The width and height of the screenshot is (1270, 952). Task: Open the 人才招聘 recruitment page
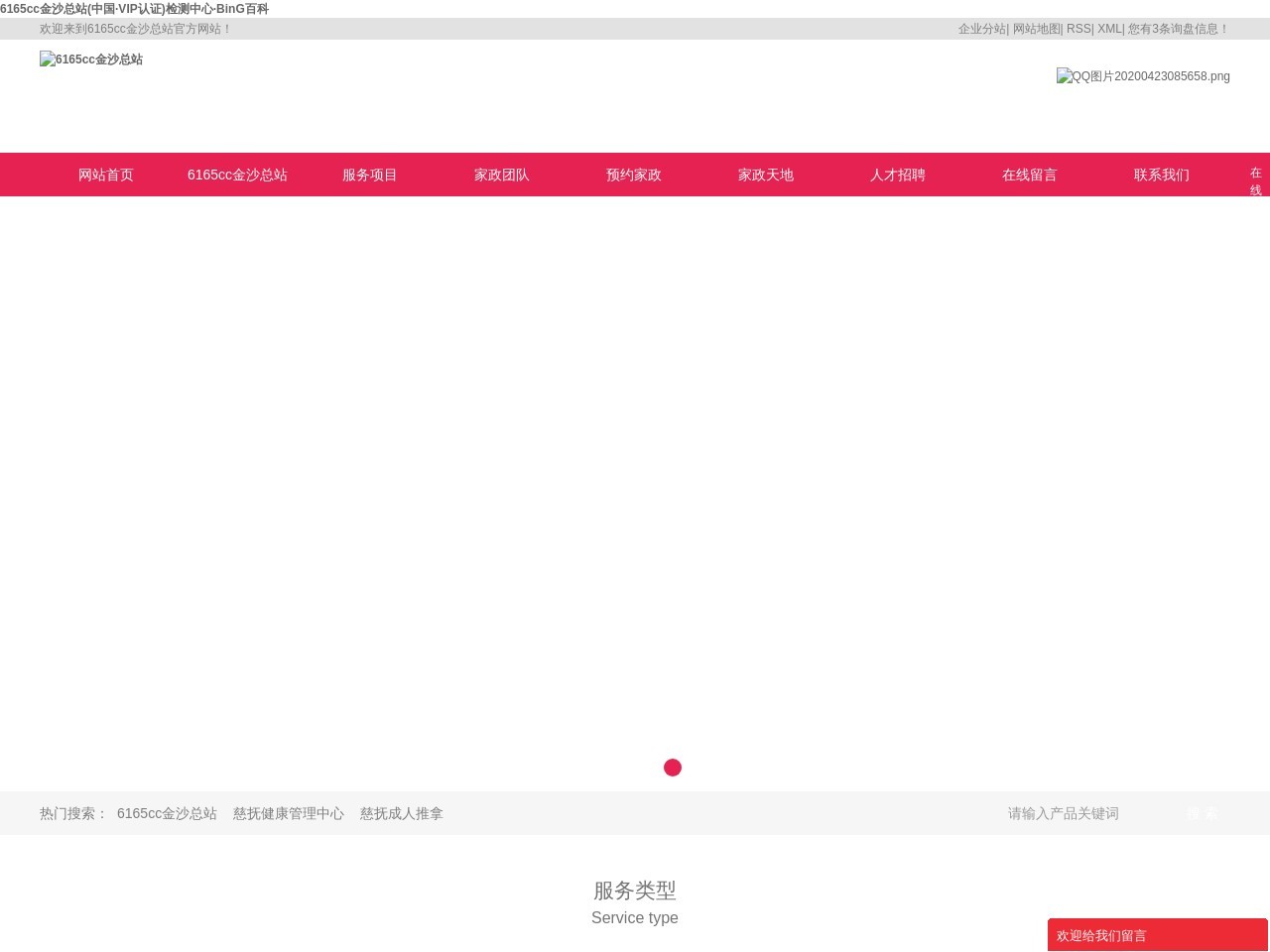point(897,175)
